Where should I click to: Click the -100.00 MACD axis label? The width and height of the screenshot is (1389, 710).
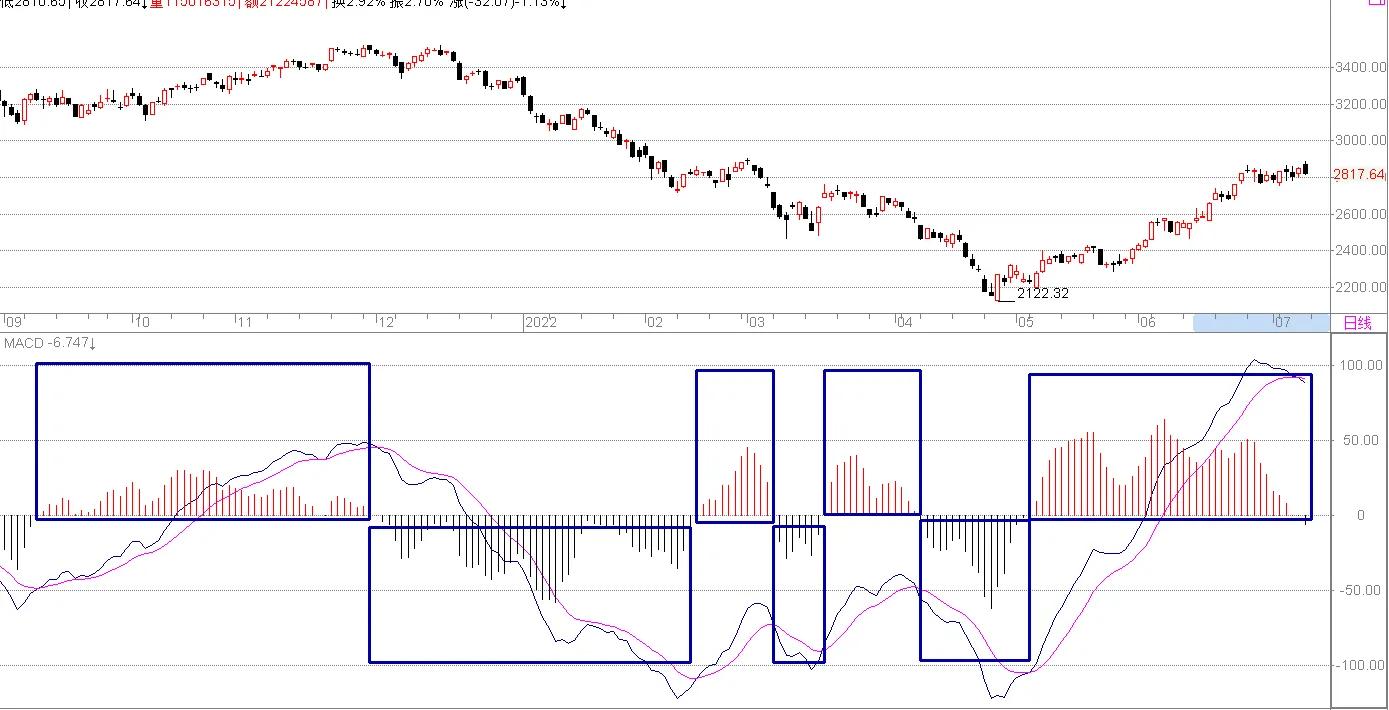tap(1360, 665)
